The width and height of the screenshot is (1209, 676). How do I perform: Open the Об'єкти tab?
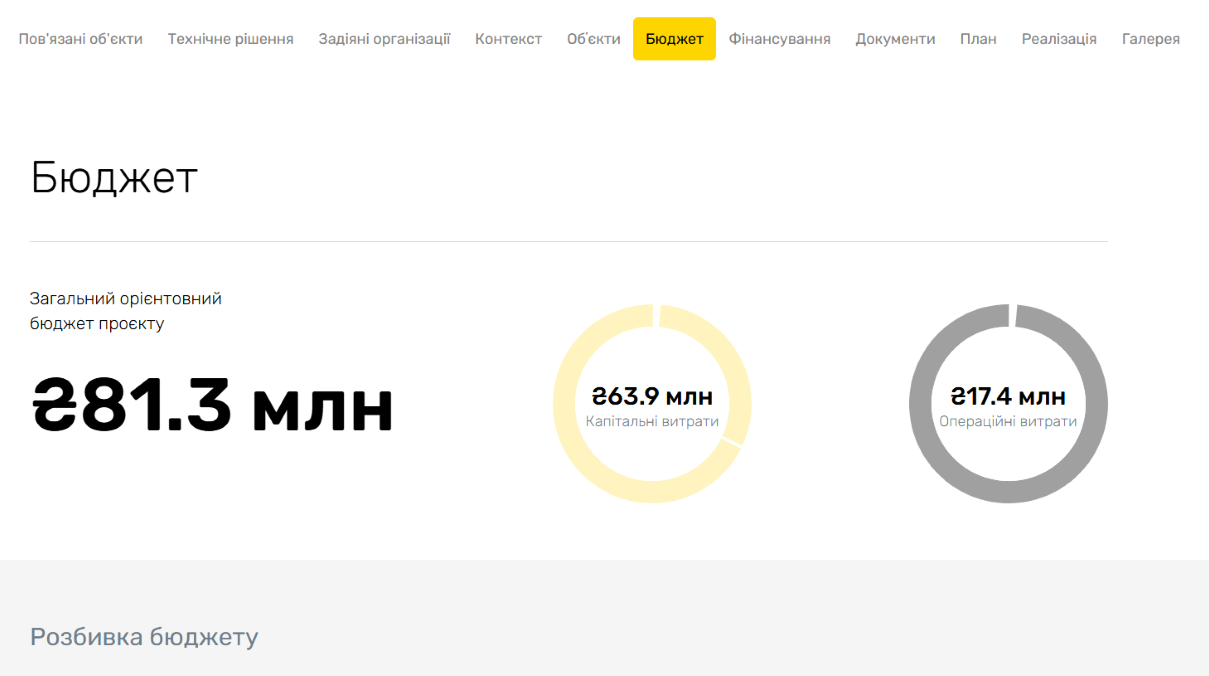[x=593, y=39]
